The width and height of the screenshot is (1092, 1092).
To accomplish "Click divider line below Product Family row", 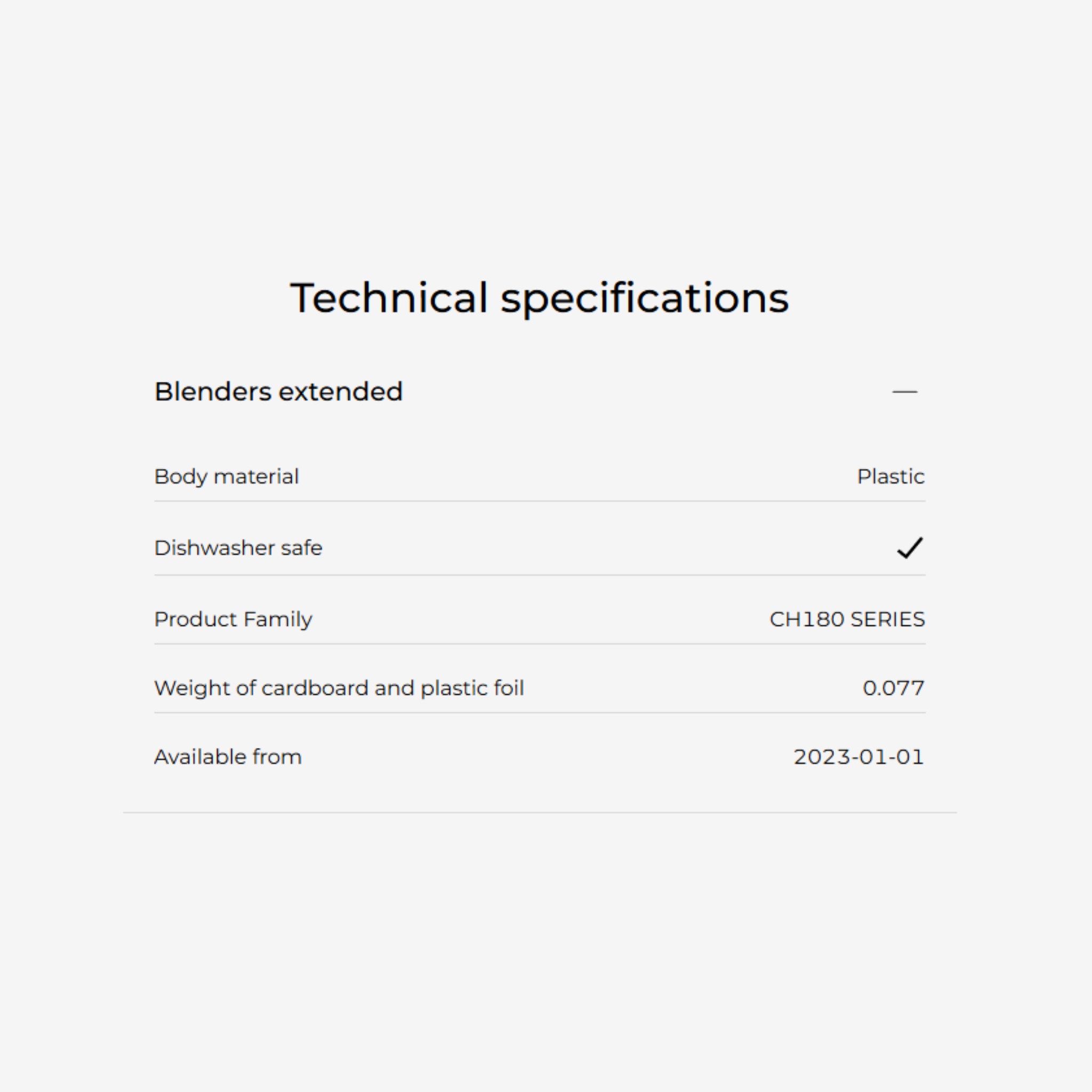I will coord(540,644).
